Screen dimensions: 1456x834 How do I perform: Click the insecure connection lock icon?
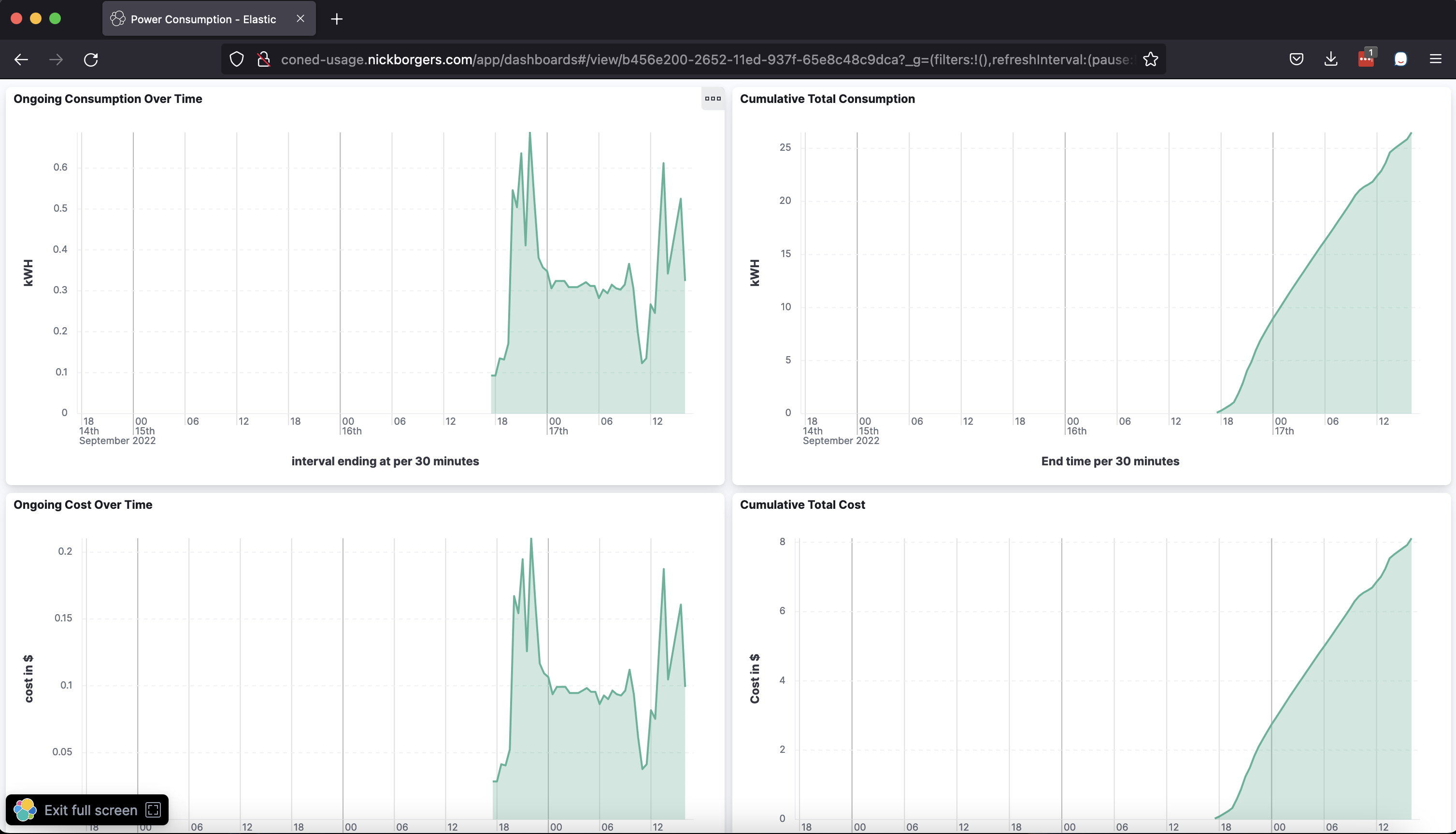tap(263, 59)
